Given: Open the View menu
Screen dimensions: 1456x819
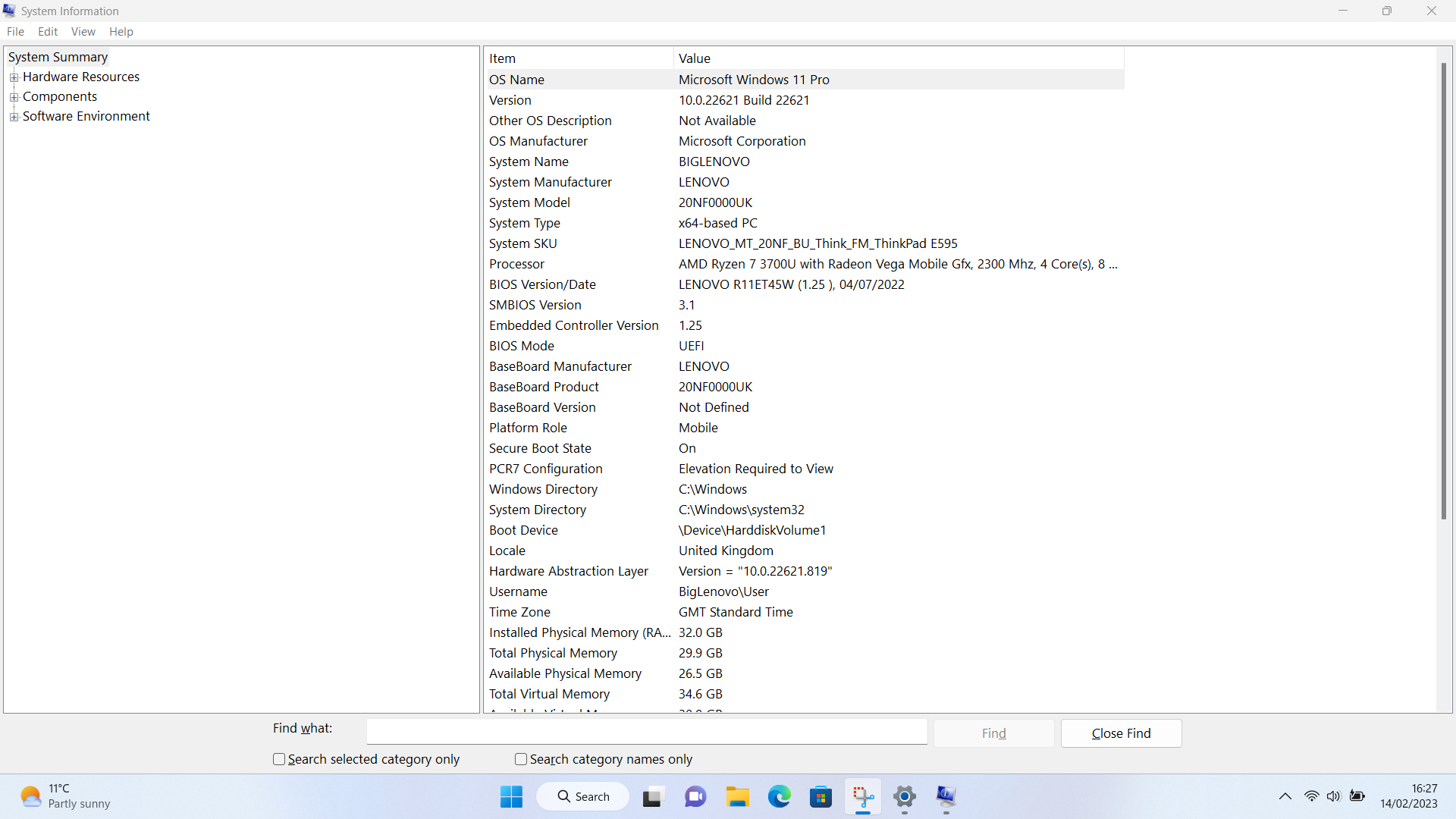Looking at the screenshot, I should [83, 32].
